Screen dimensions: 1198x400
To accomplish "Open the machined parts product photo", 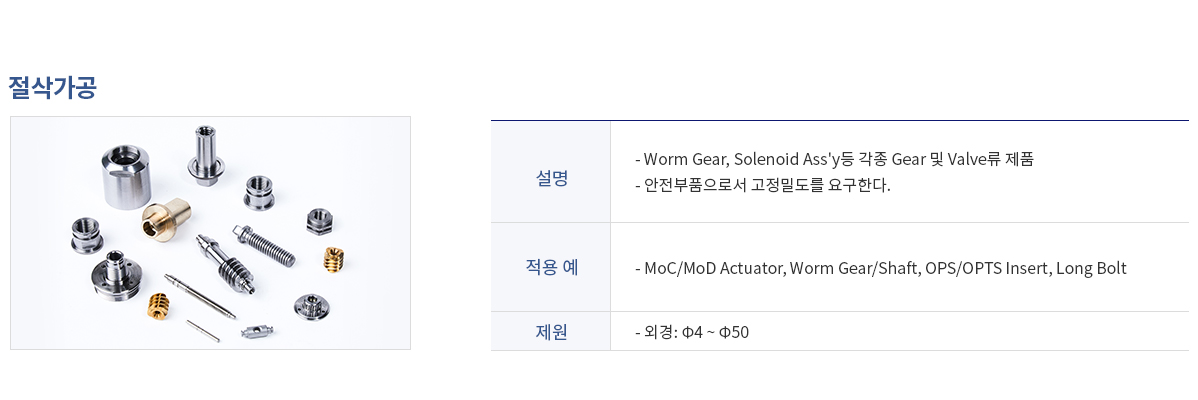I will point(210,233).
